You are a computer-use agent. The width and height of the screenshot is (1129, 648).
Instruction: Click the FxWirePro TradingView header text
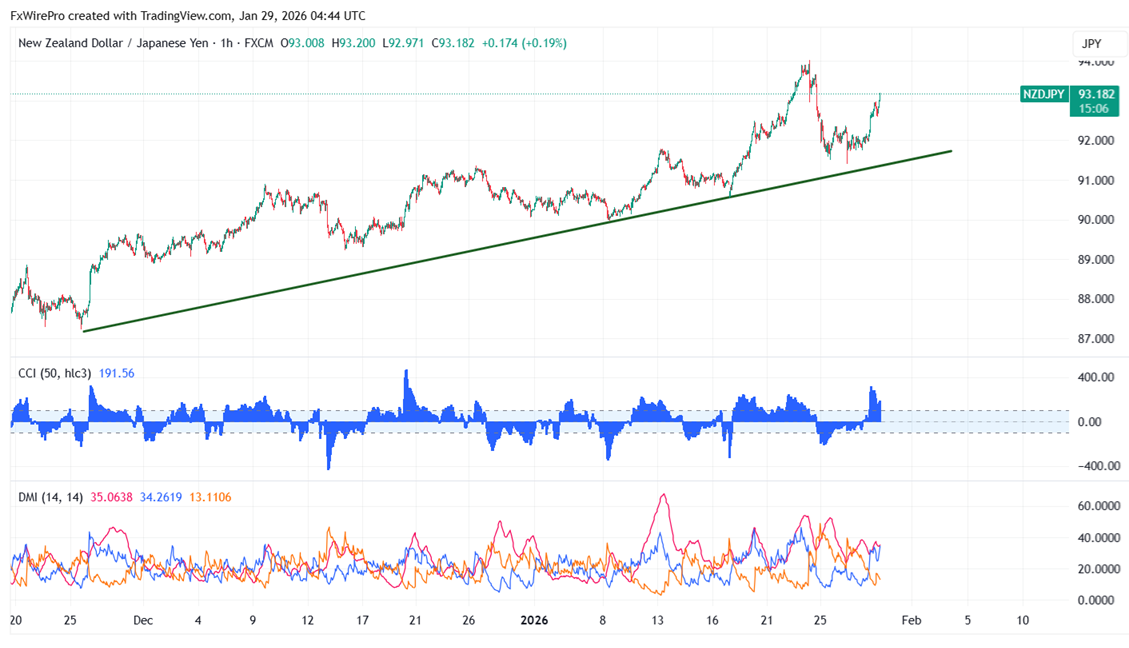click(187, 15)
